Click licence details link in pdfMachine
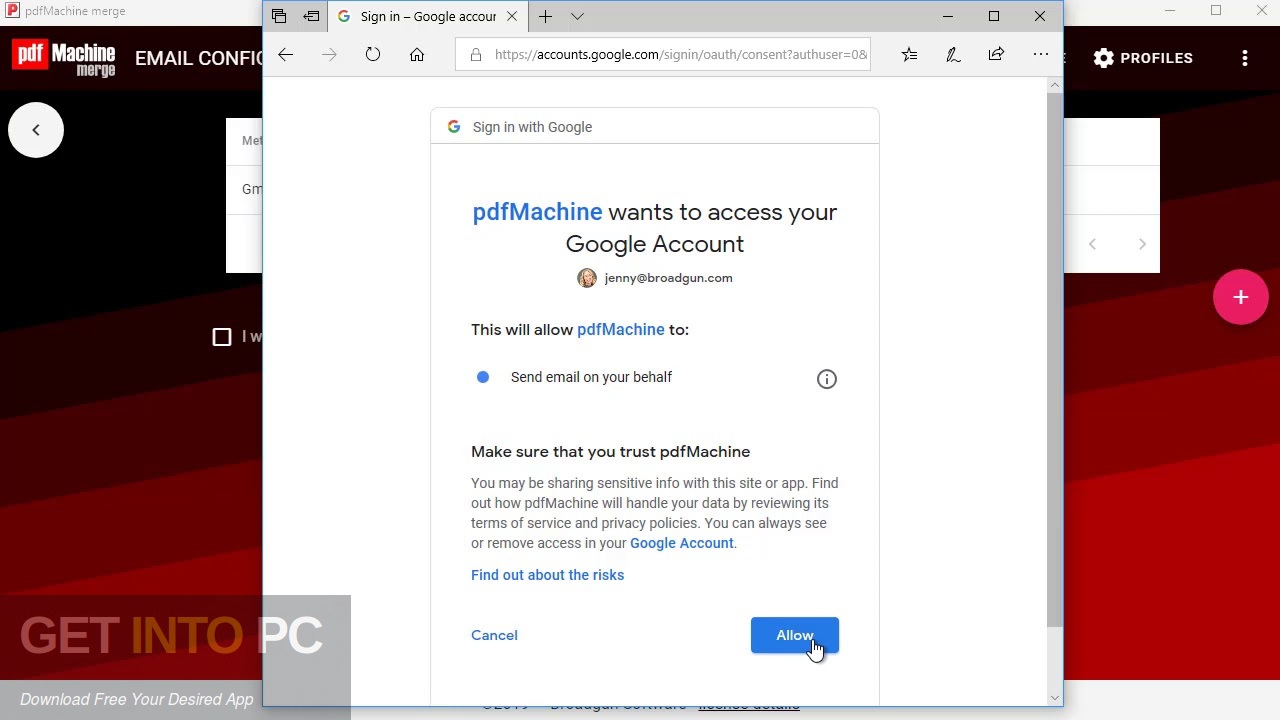The image size is (1280, 720). pos(749,705)
